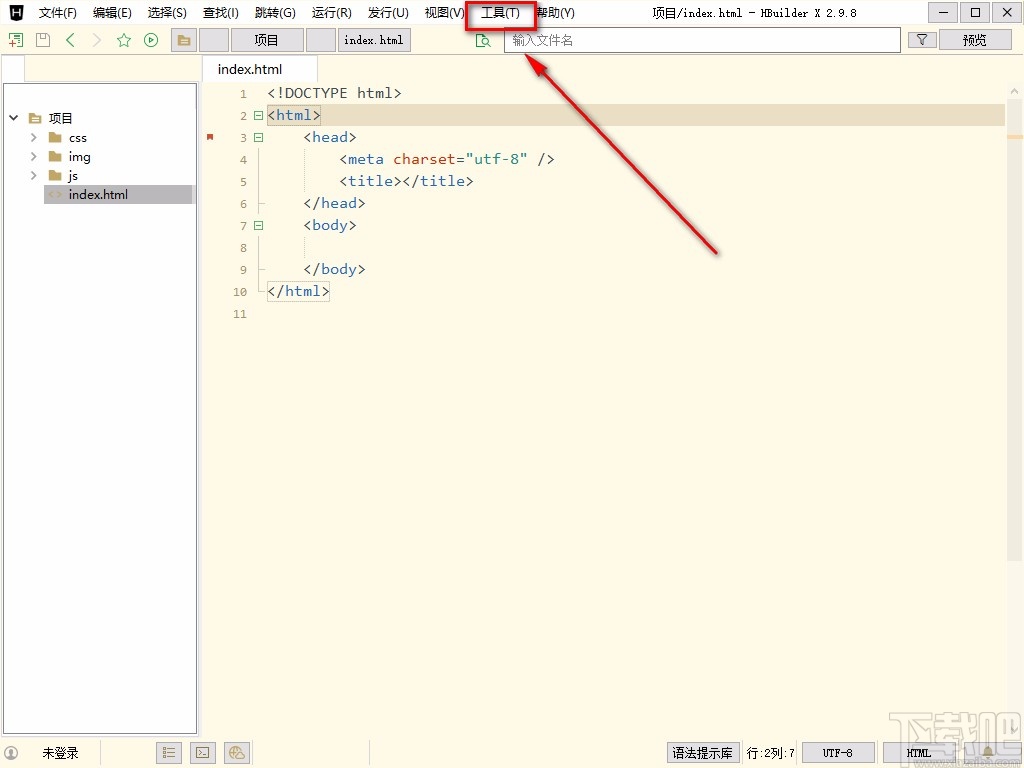Focus the 输入文件名 search field
This screenshot has width=1024, height=768.
(x=702, y=40)
